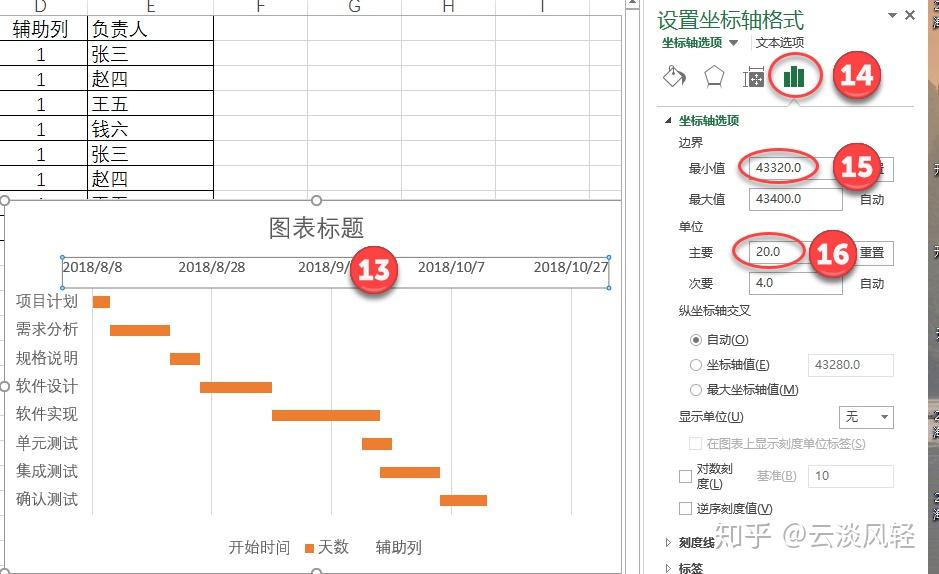Click the 项目计划 category label
Screen dimensions: 939x574
pyautogui.click(x=47, y=301)
